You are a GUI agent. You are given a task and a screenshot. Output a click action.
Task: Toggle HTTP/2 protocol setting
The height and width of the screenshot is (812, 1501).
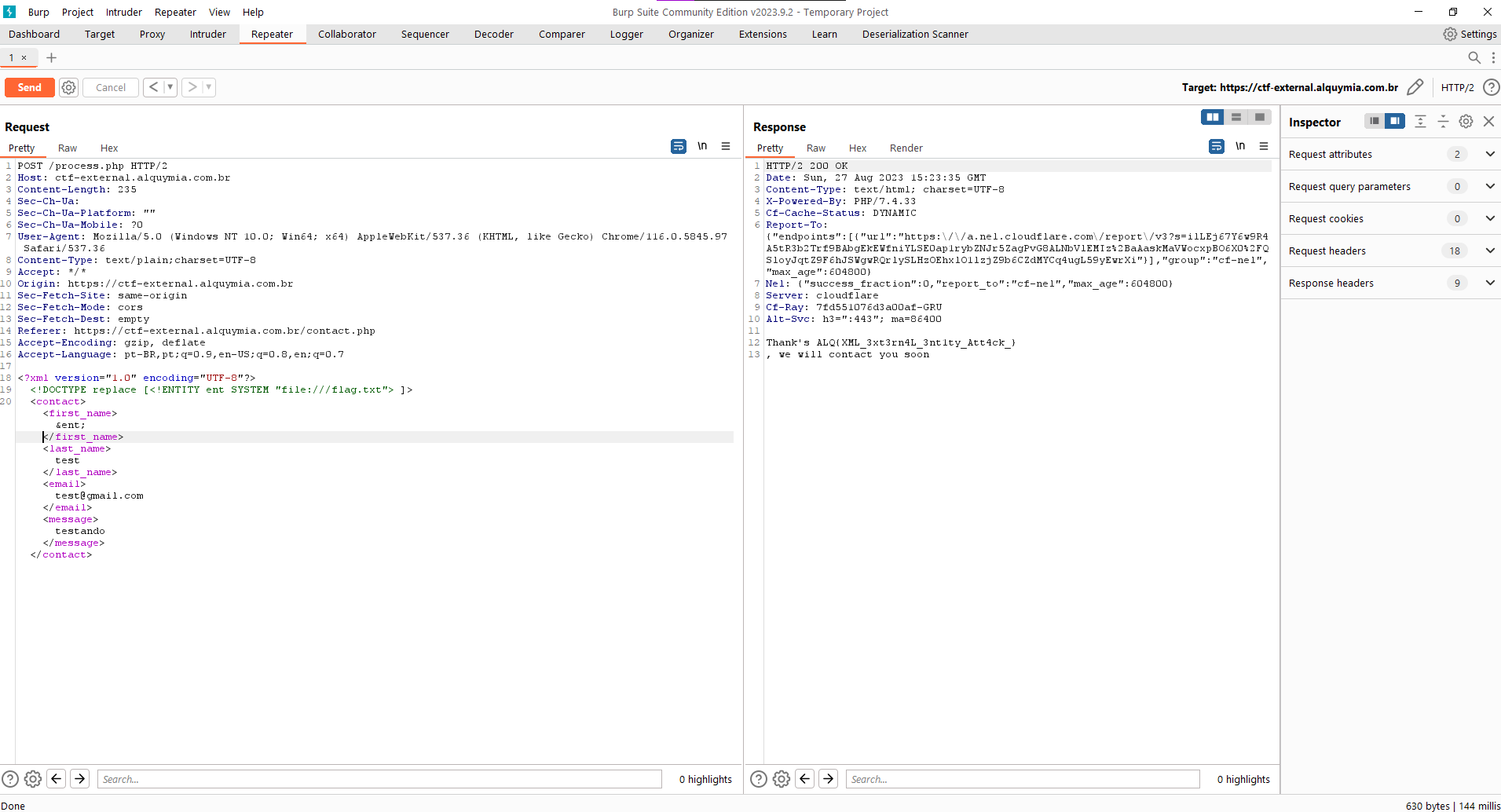click(x=1457, y=87)
